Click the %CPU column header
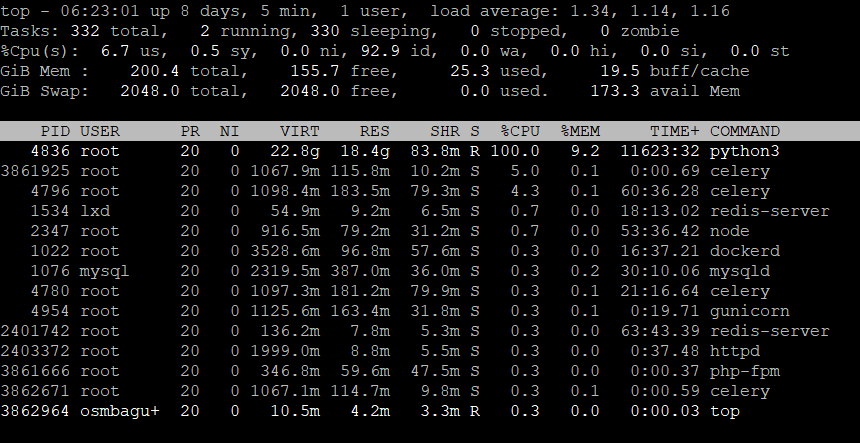Viewport: 860px width, 443px height. [520, 131]
